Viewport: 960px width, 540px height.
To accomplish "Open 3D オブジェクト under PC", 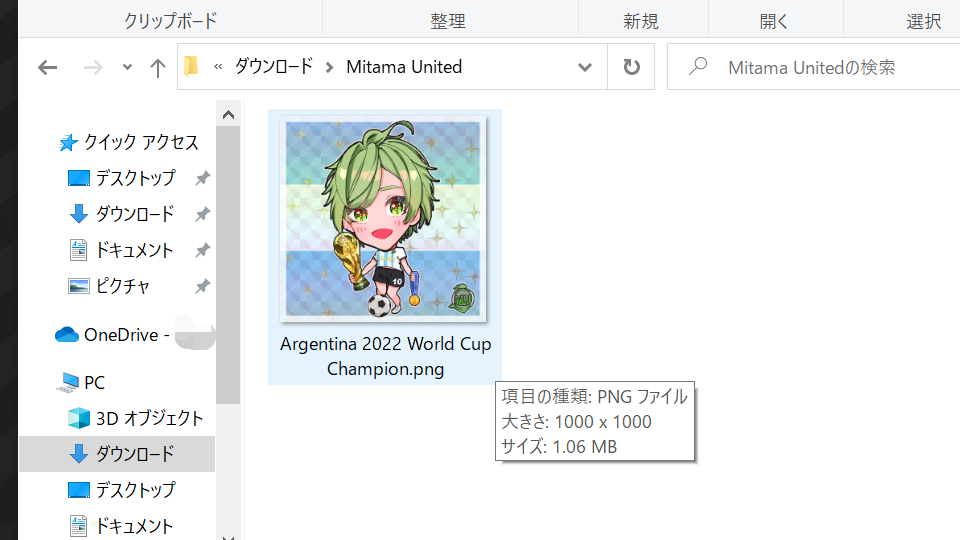I will click(x=149, y=419).
